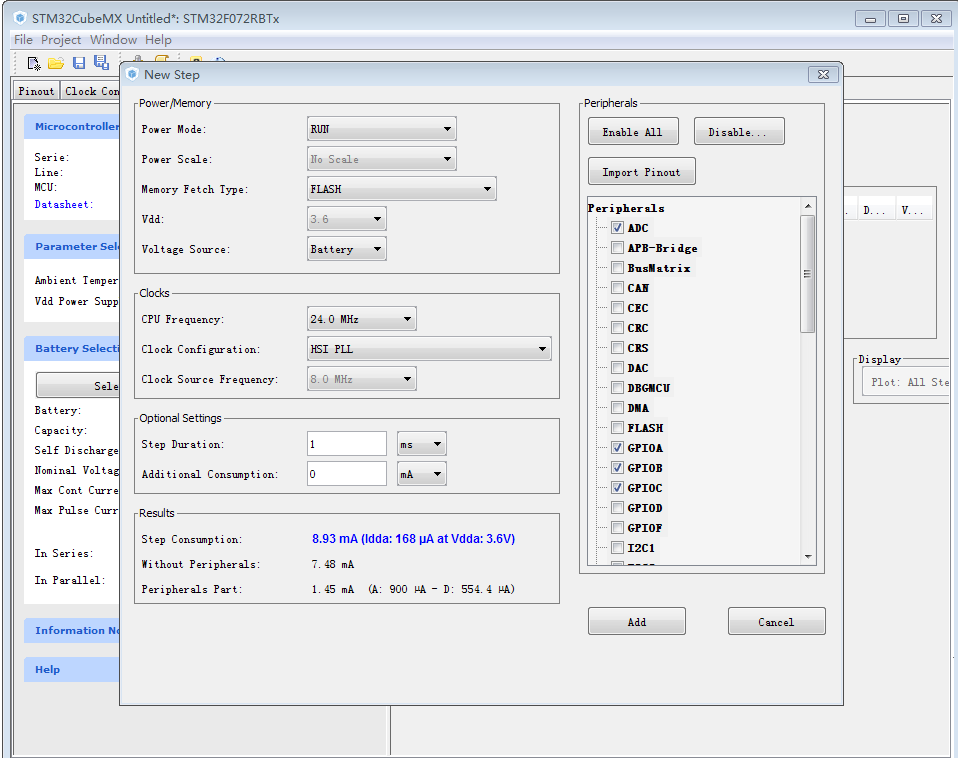
Task: Click Cancel in the New Step dialog
Action: (777, 621)
